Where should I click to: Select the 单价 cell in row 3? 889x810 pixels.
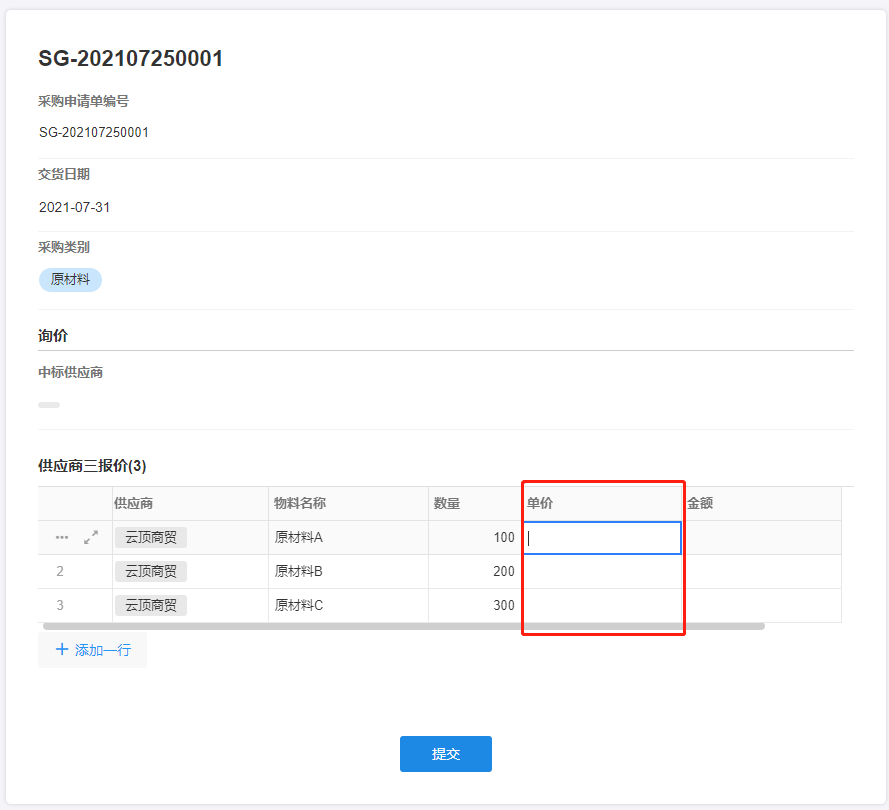coord(602,605)
